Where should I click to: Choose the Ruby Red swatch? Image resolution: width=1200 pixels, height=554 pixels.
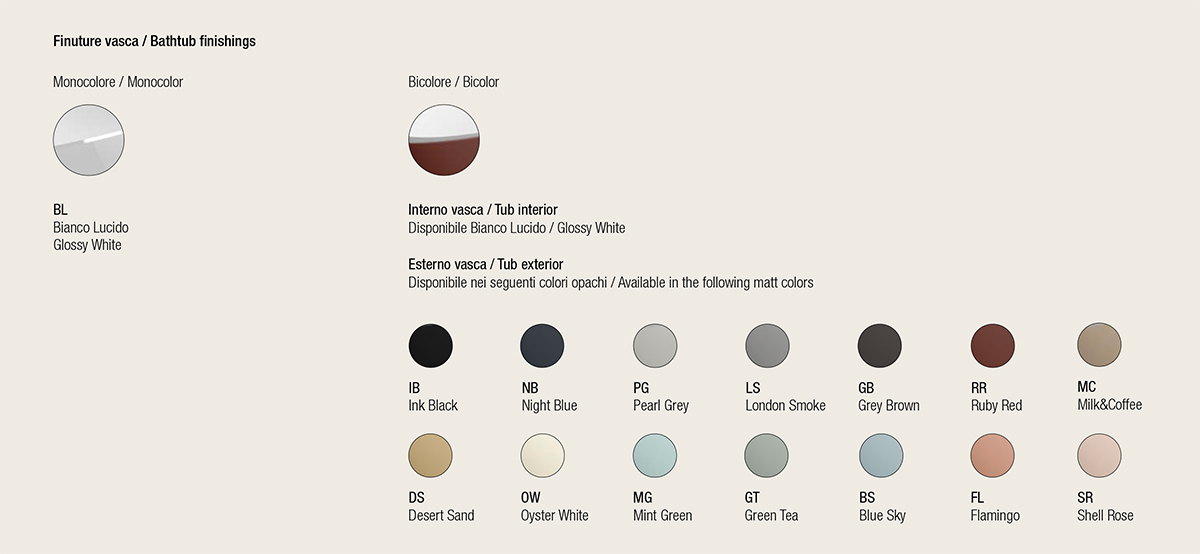tap(993, 347)
